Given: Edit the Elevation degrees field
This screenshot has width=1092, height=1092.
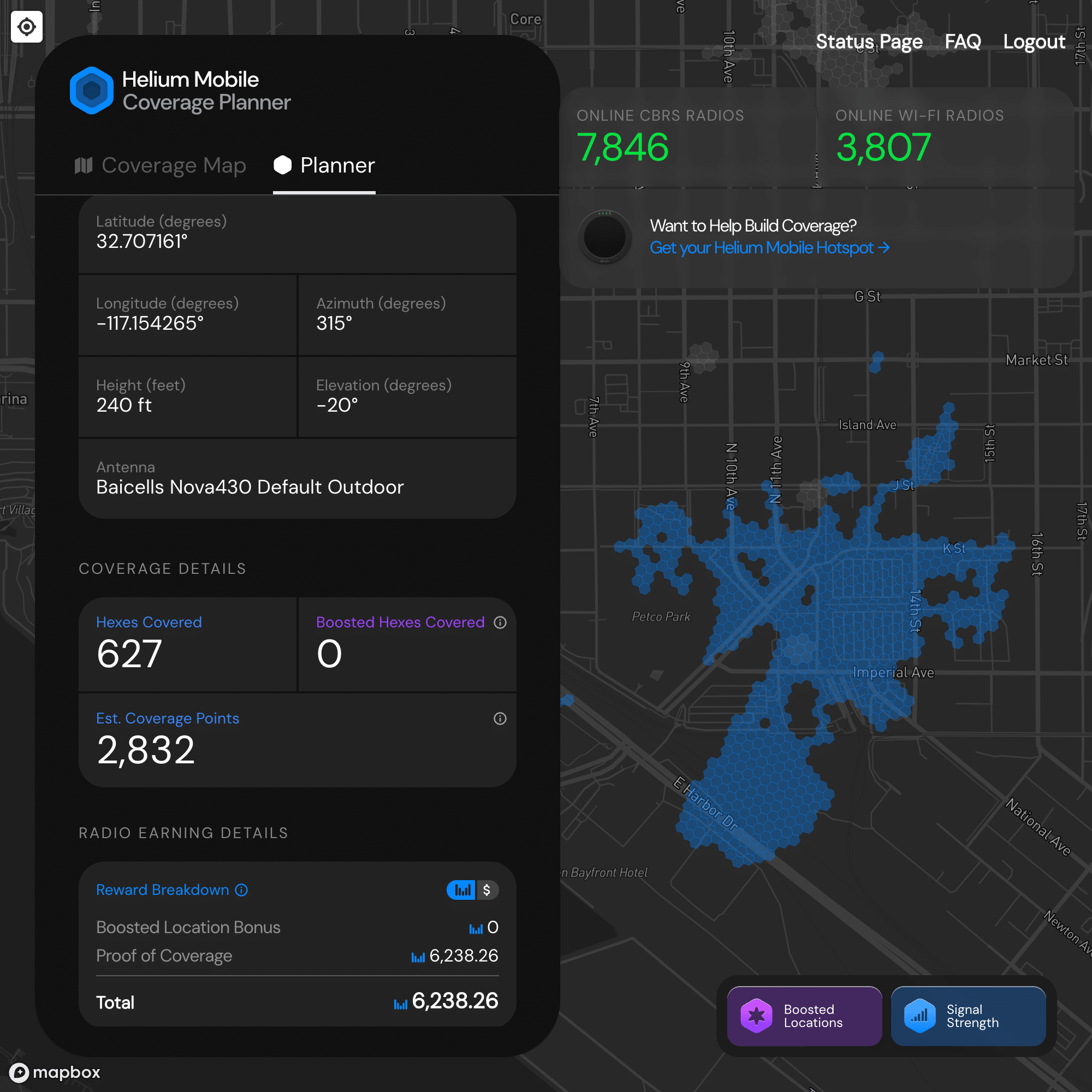Looking at the screenshot, I should pyautogui.click(x=407, y=397).
